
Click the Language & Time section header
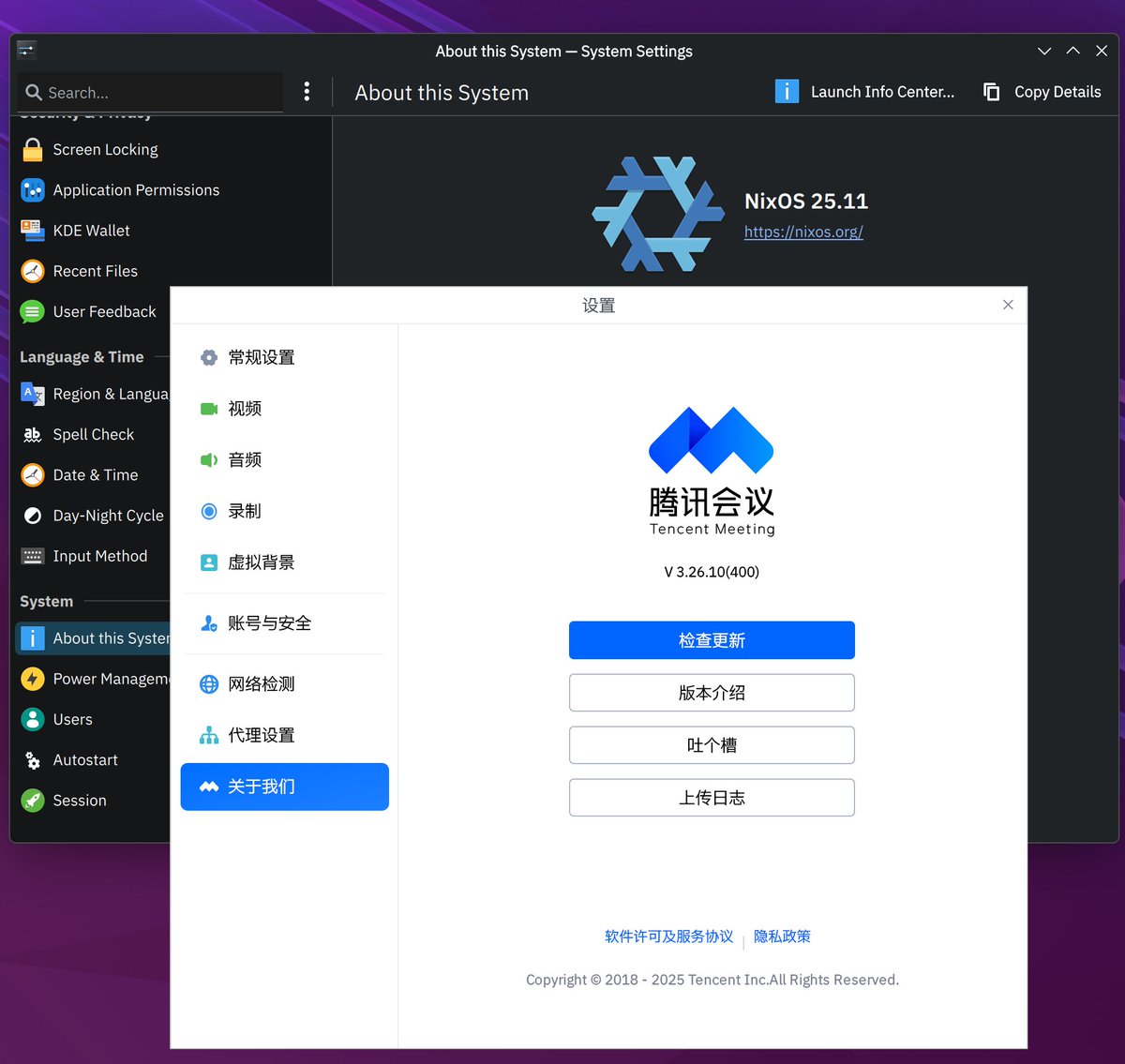[82, 357]
